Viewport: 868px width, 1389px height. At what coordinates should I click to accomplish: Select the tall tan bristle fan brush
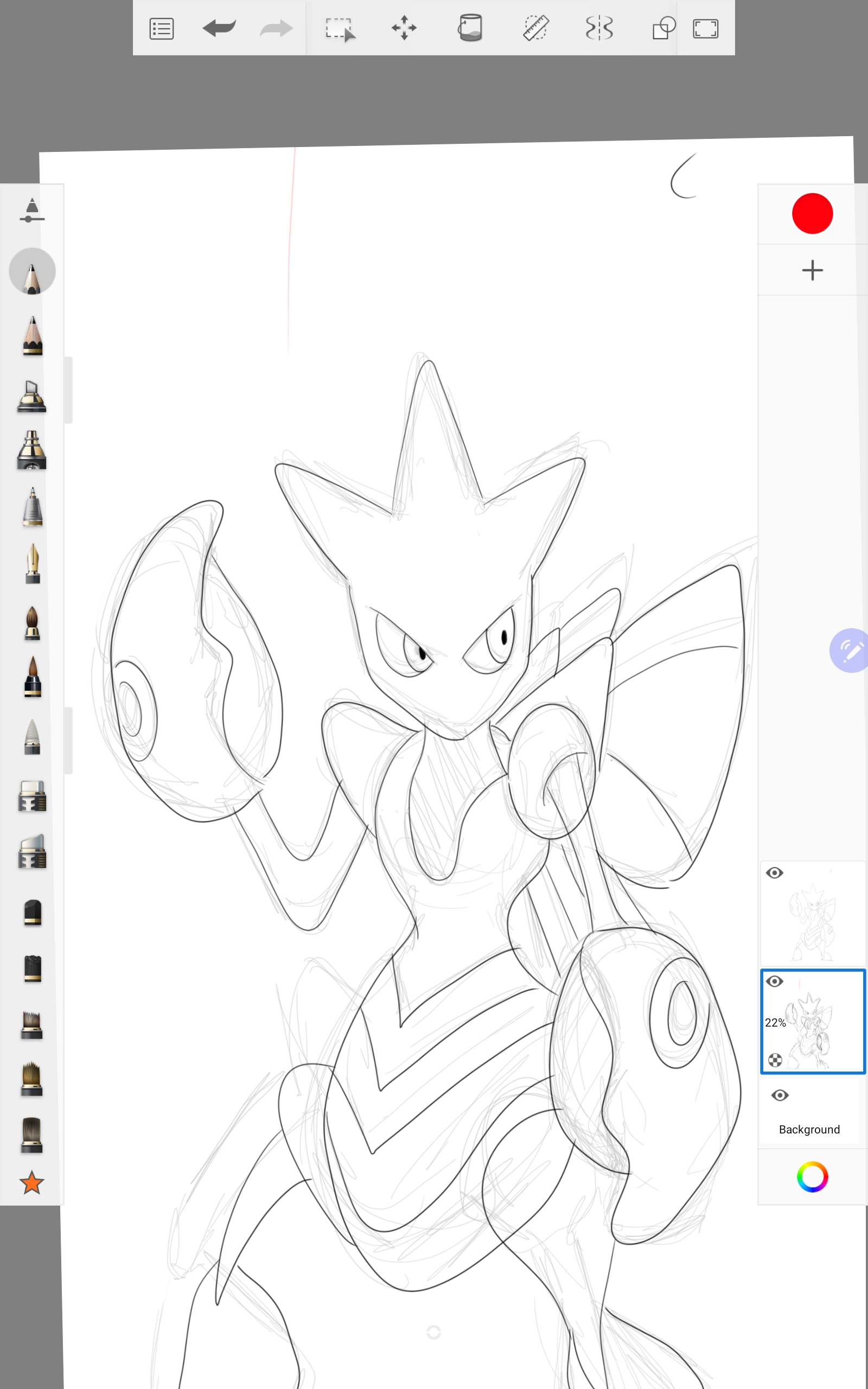[x=31, y=1079]
